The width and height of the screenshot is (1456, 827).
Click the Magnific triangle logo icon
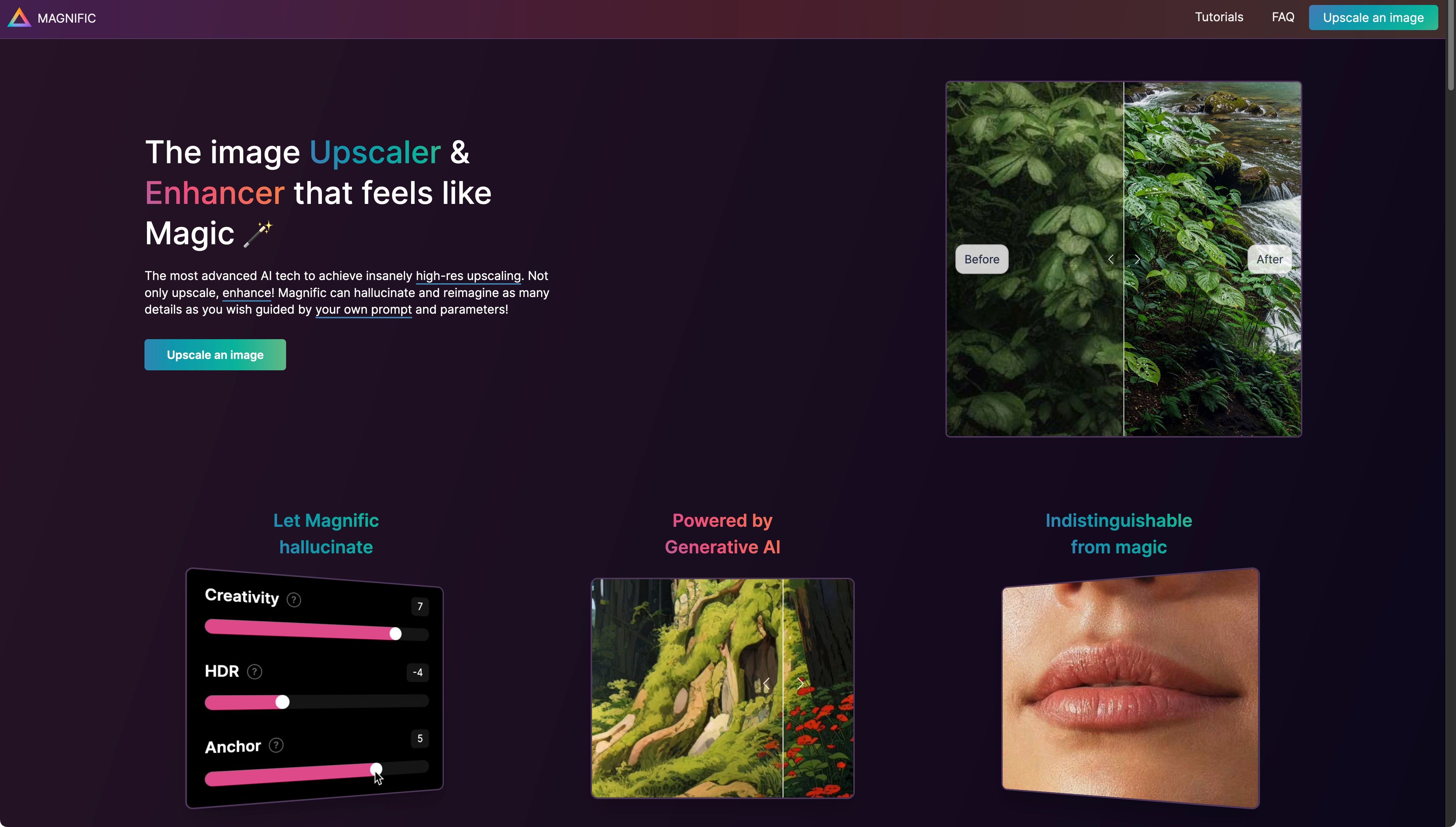point(19,18)
